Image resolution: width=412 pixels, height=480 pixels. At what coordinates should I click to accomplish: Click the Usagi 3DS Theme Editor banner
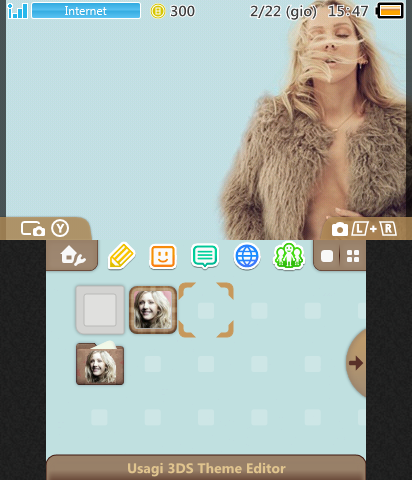pos(206,468)
